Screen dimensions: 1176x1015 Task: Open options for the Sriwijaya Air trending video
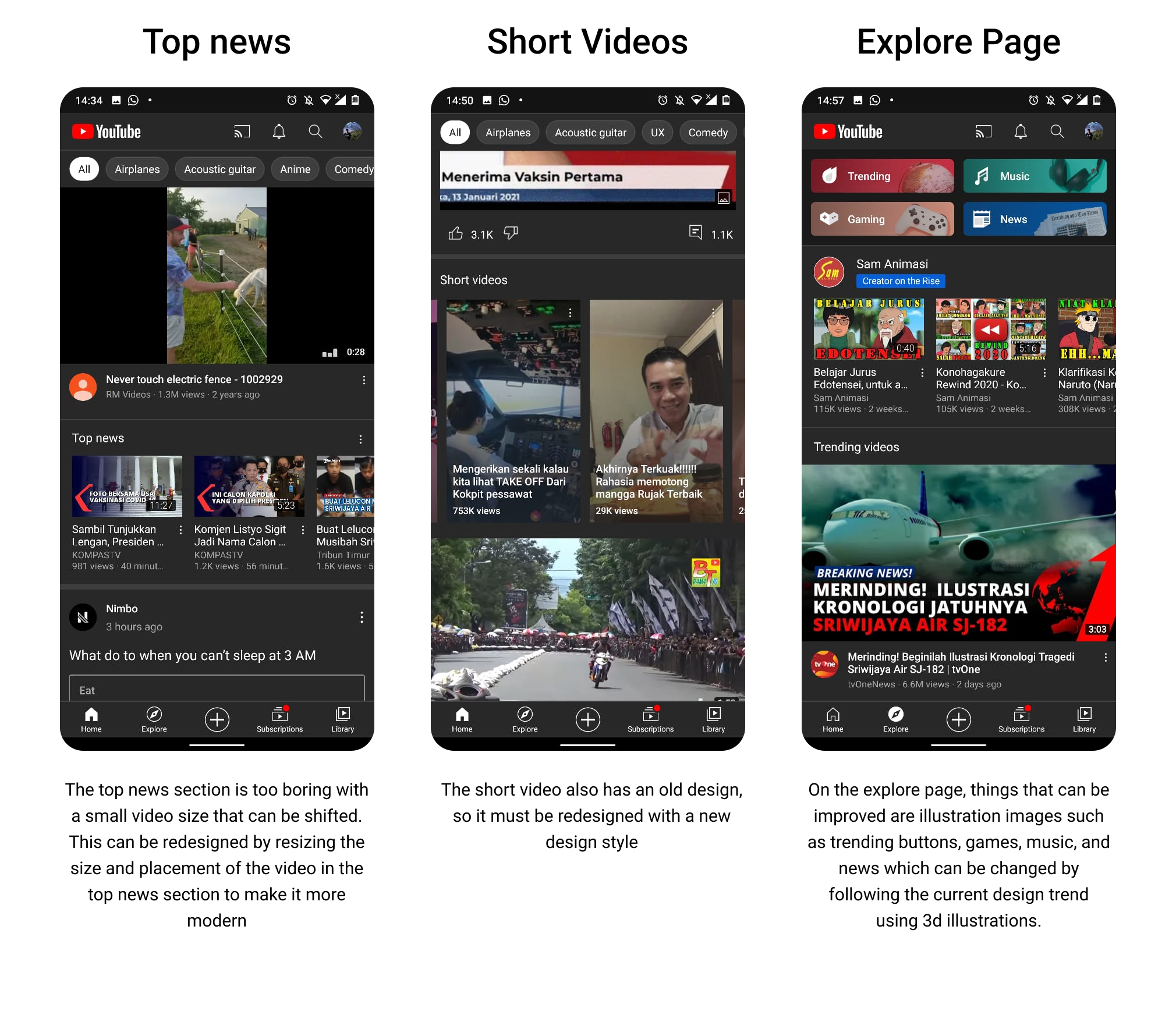click(1106, 657)
